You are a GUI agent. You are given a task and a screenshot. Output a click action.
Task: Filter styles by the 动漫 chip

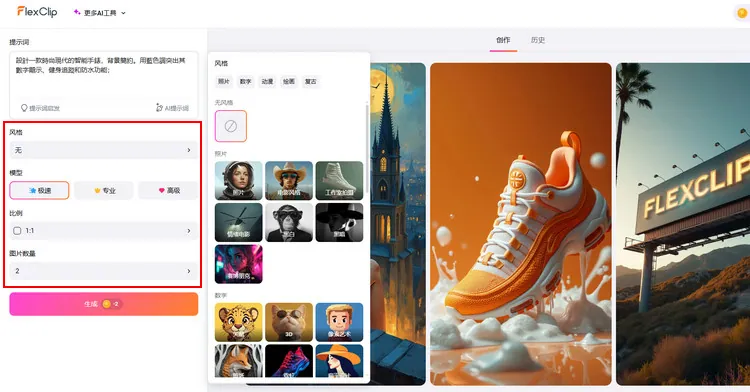pyautogui.click(x=267, y=81)
